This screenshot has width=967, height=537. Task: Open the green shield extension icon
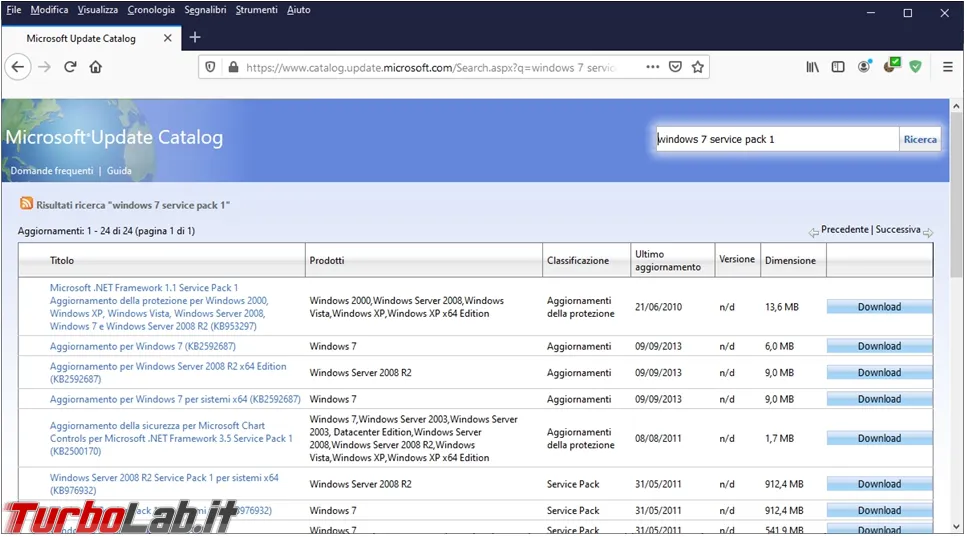pos(915,67)
